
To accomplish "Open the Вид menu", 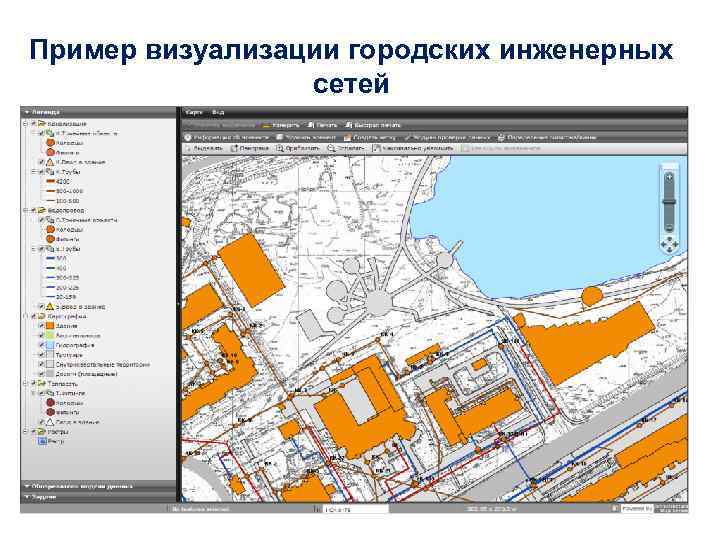I will [218, 112].
